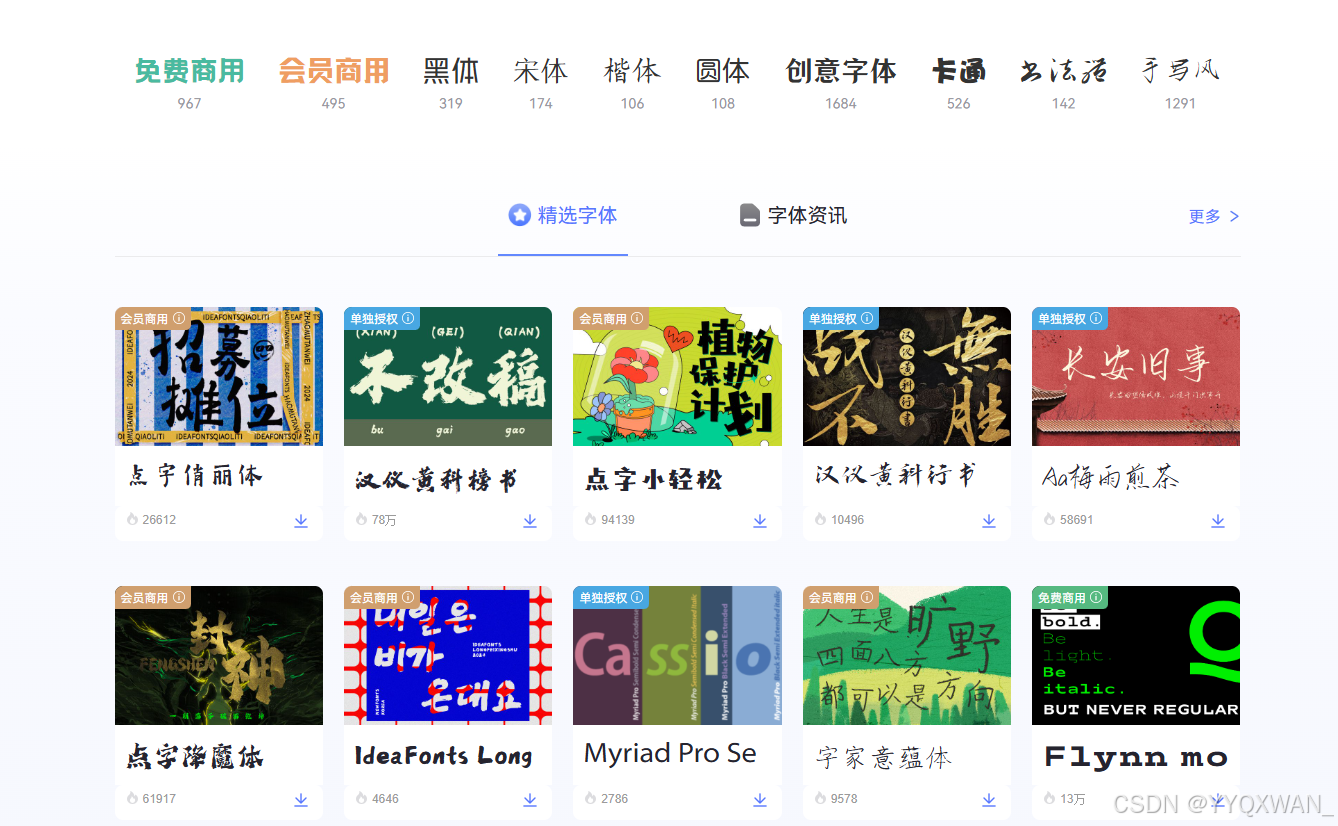The width and height of the screenshot is (1338, 826).
Task: Open the Aa梅雨煎茶 font title
Action: (1111, 477)
